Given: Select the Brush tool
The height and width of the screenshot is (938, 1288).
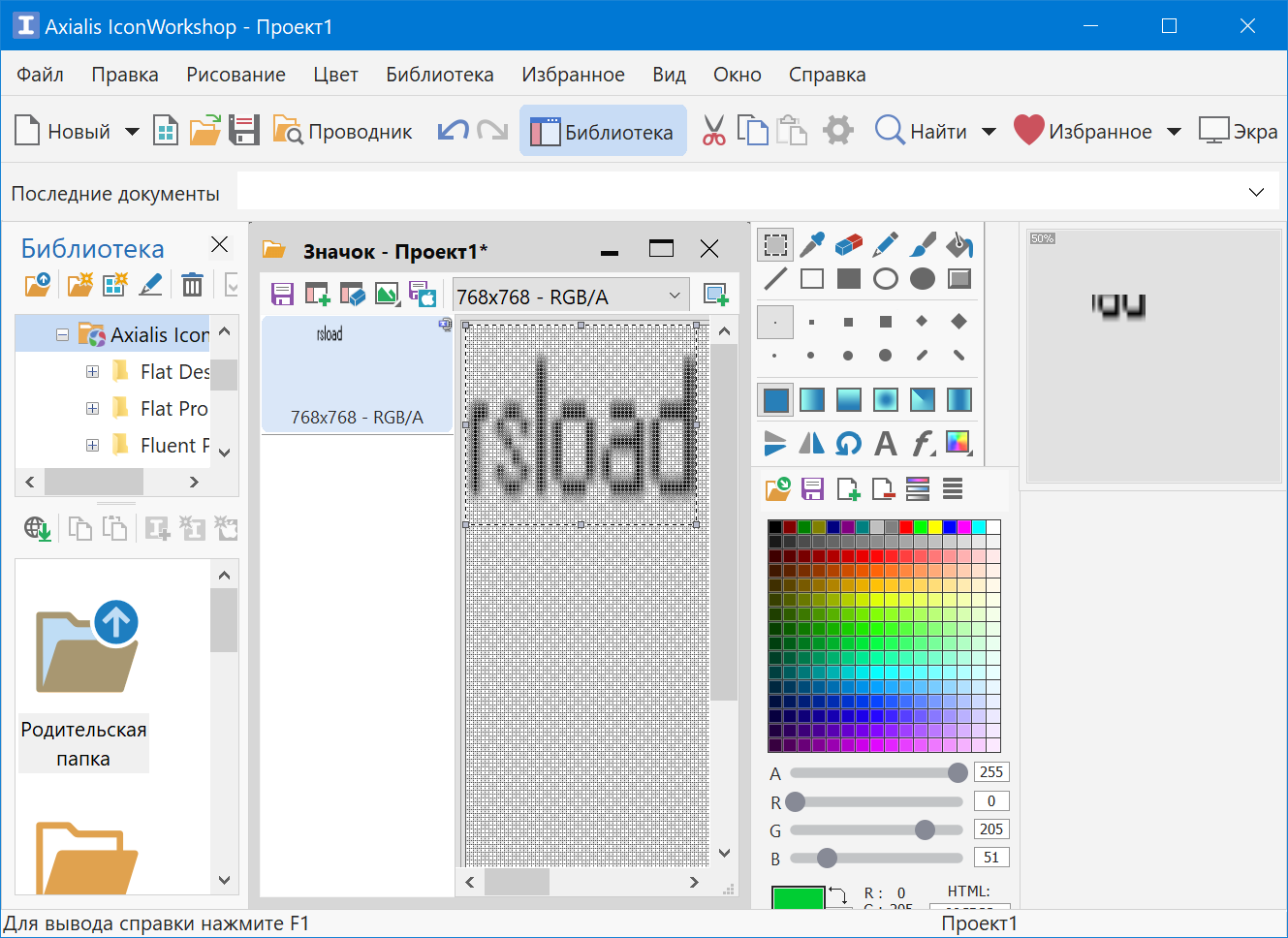Looking at the screenshot, I should pyautogui.click(x=922, y=244).
